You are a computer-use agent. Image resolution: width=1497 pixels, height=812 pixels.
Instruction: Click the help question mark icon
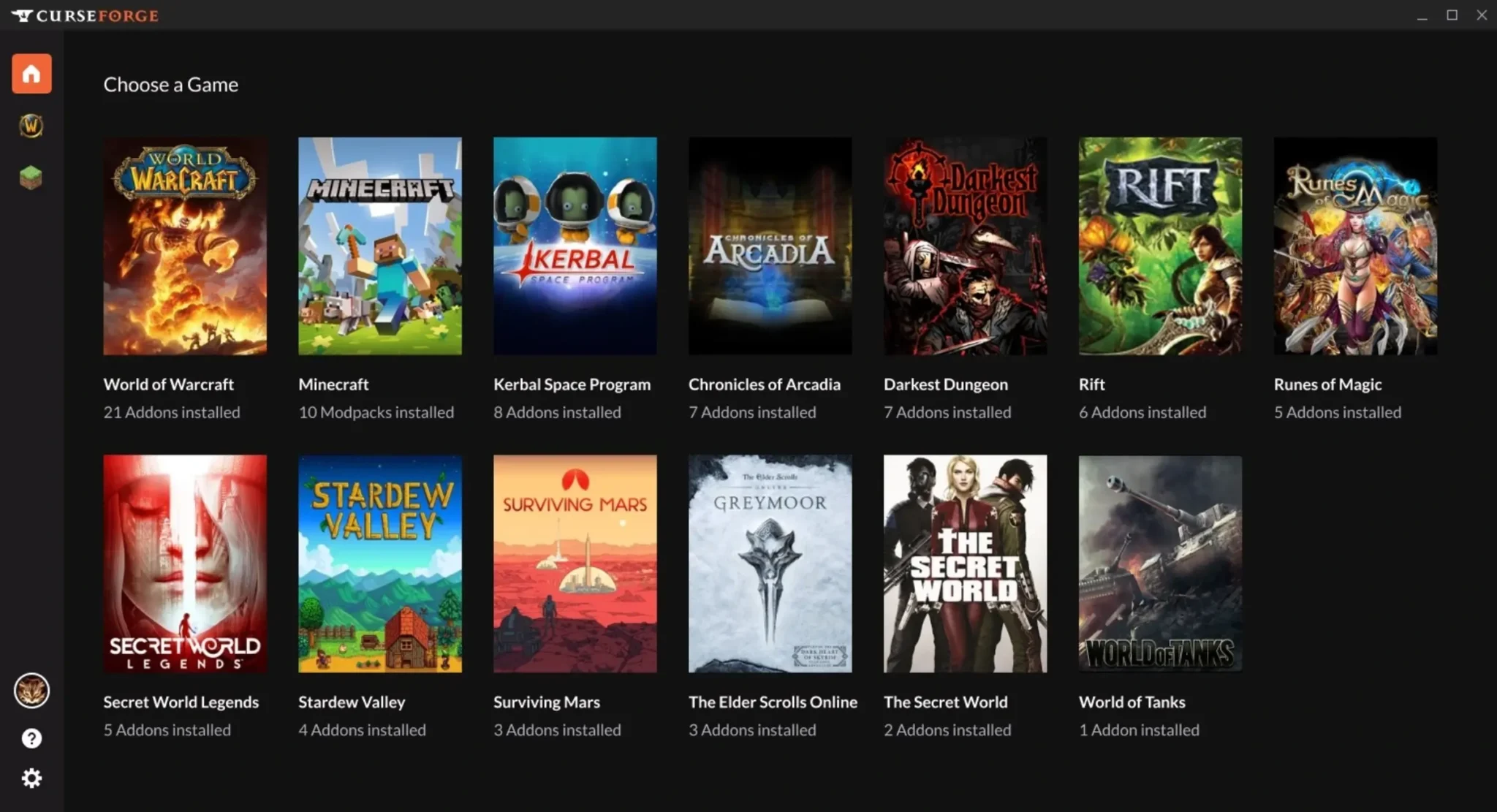coord(31,738)
